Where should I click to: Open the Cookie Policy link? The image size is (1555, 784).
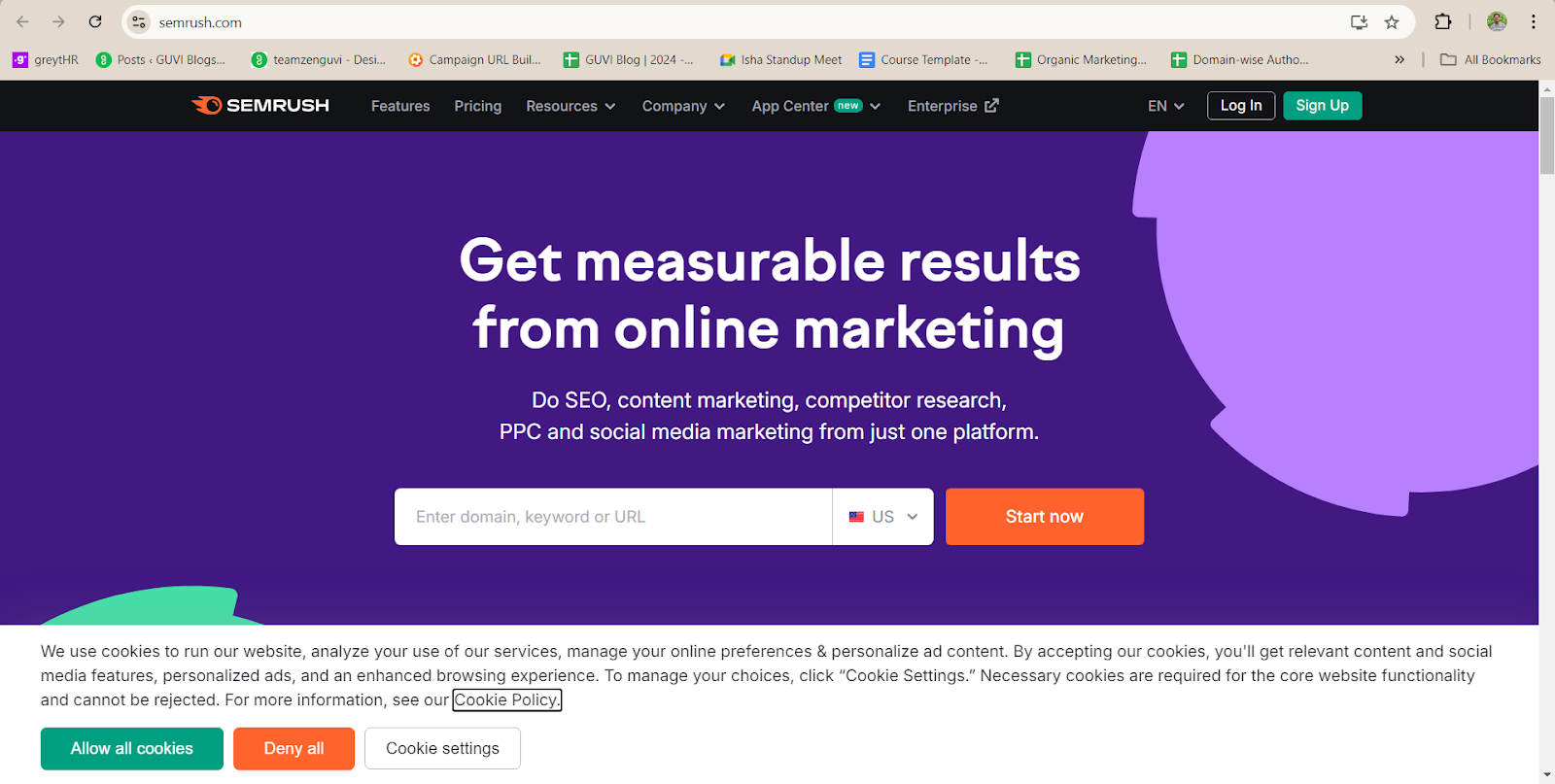click(506, 699)
